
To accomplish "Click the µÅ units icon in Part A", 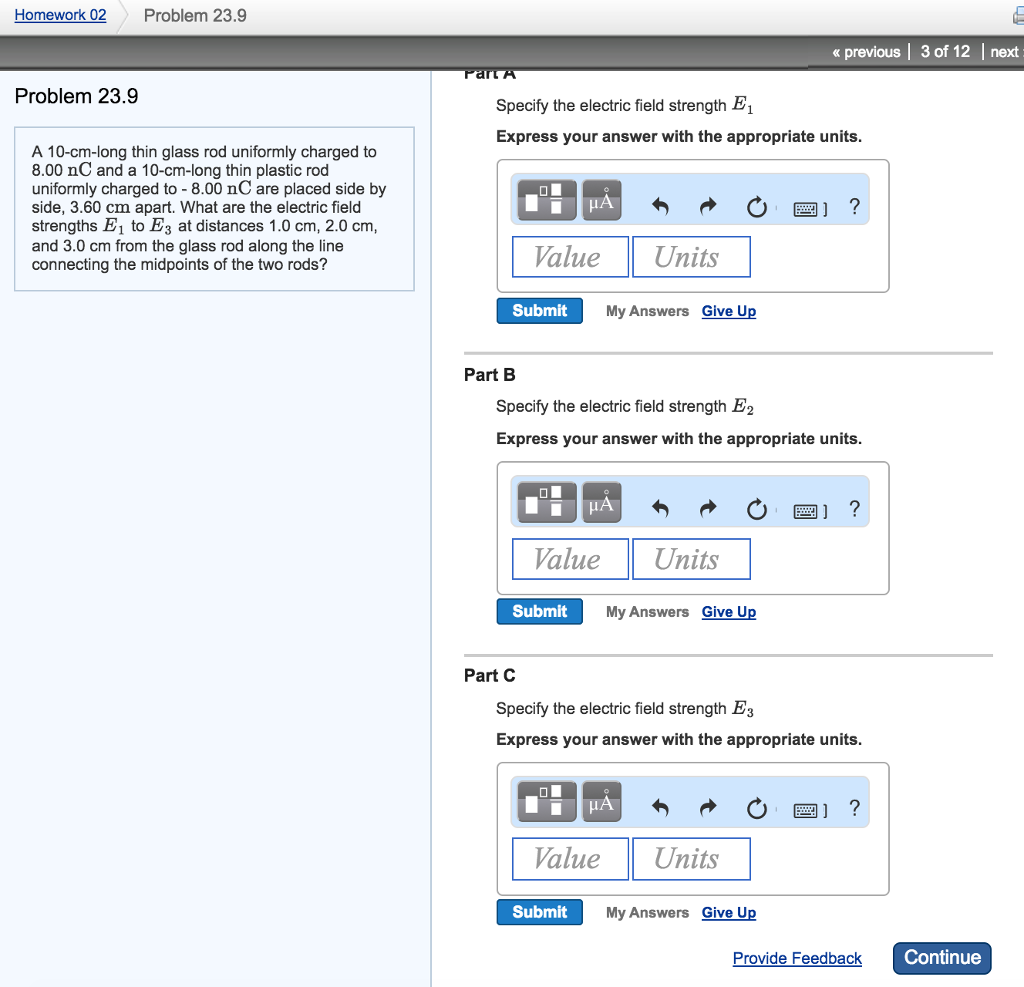I will coord(601,199).
